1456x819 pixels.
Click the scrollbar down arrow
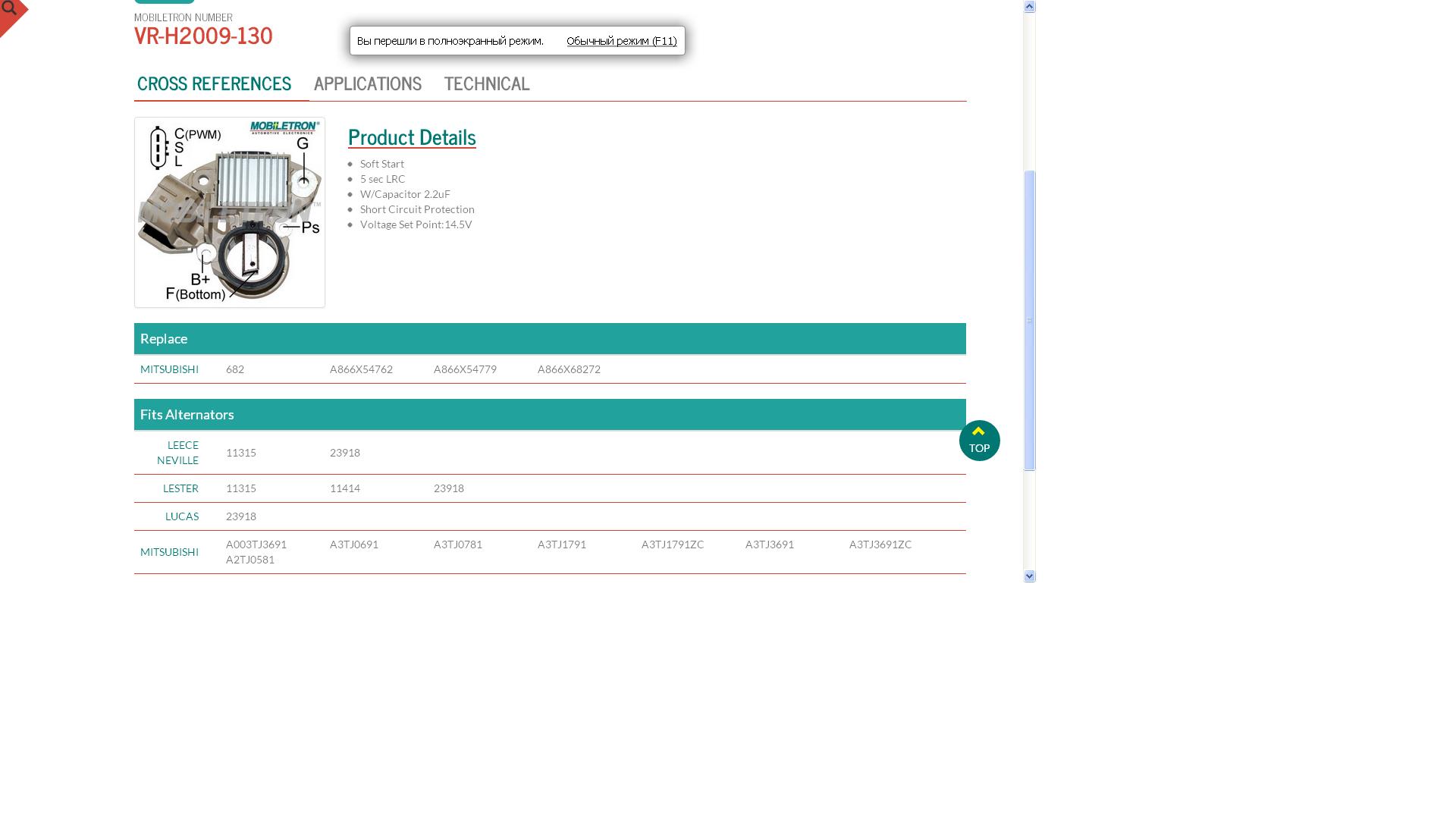(x=1029, y=576)
